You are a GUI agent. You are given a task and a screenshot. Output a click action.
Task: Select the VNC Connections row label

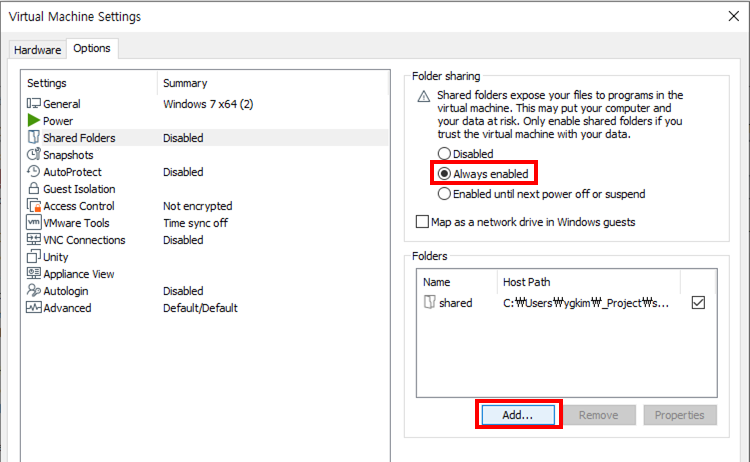click(x=84, y=240)
